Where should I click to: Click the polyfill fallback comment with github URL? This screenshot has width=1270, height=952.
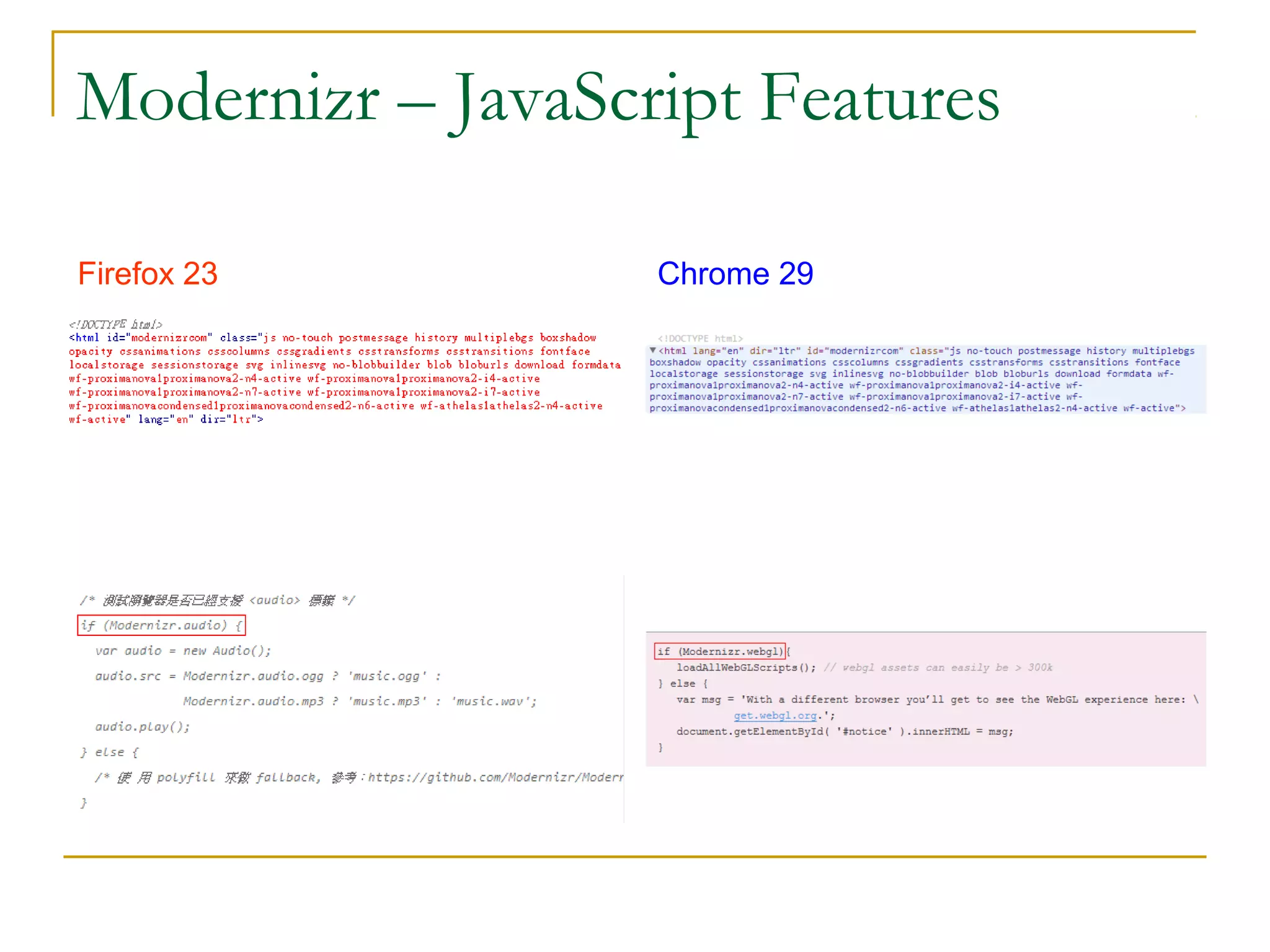pos(359,777)
